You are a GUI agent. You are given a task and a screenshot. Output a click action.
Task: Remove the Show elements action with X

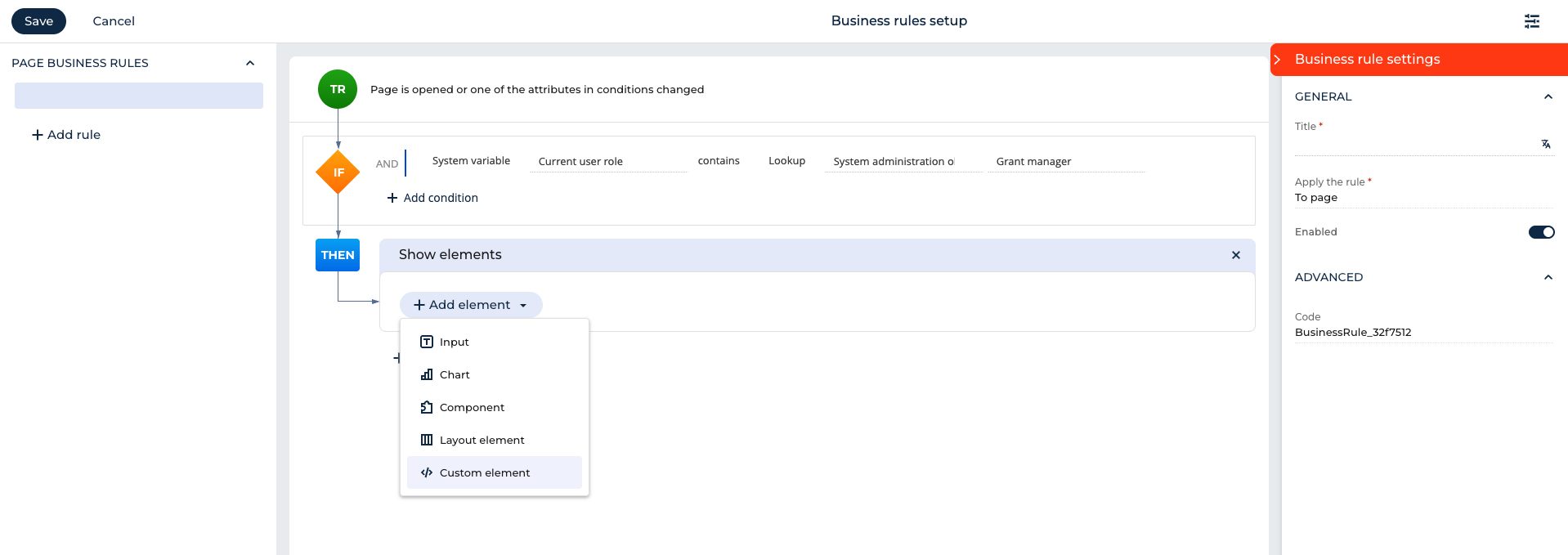1235,255
